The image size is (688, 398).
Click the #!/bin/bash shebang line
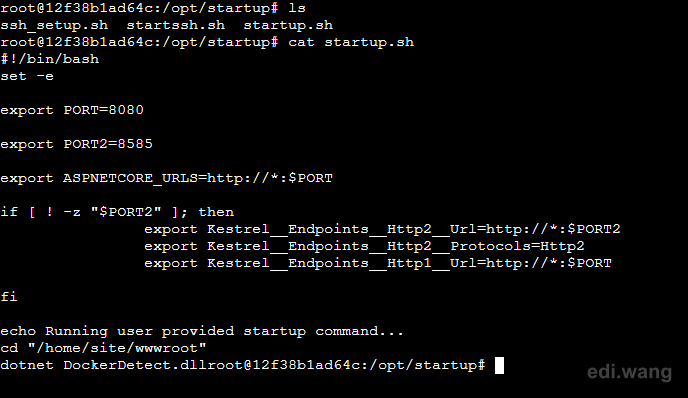point(50,59)
